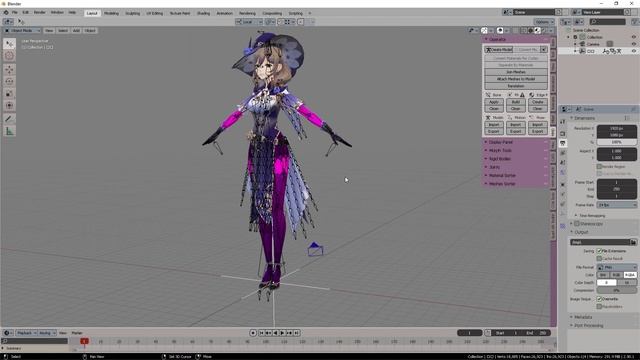Click the auto keying record button
This screenshot has height=360, width=640.
253,333
